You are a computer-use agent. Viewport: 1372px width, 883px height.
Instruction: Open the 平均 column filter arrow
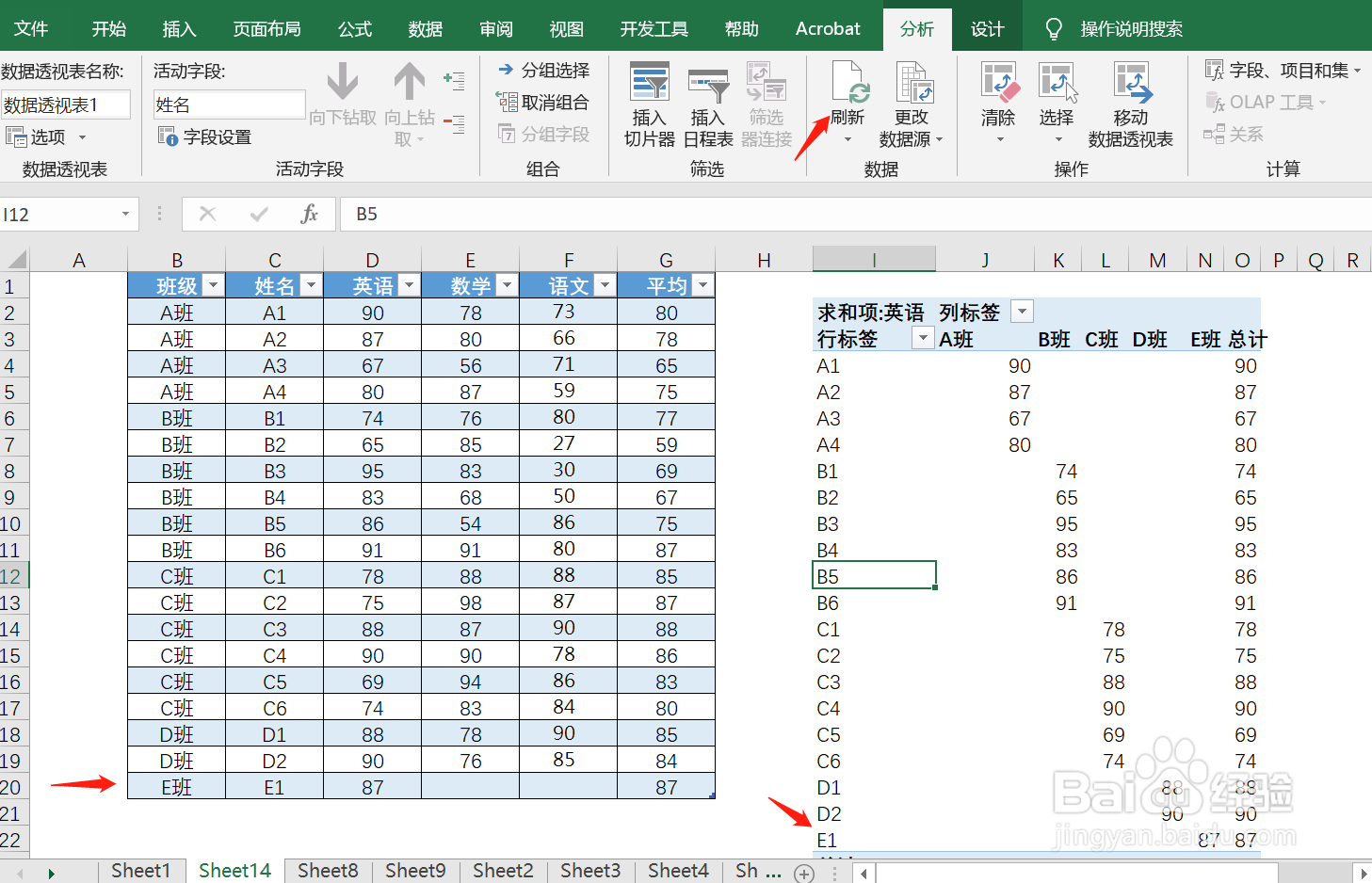(x=702, y=284)
